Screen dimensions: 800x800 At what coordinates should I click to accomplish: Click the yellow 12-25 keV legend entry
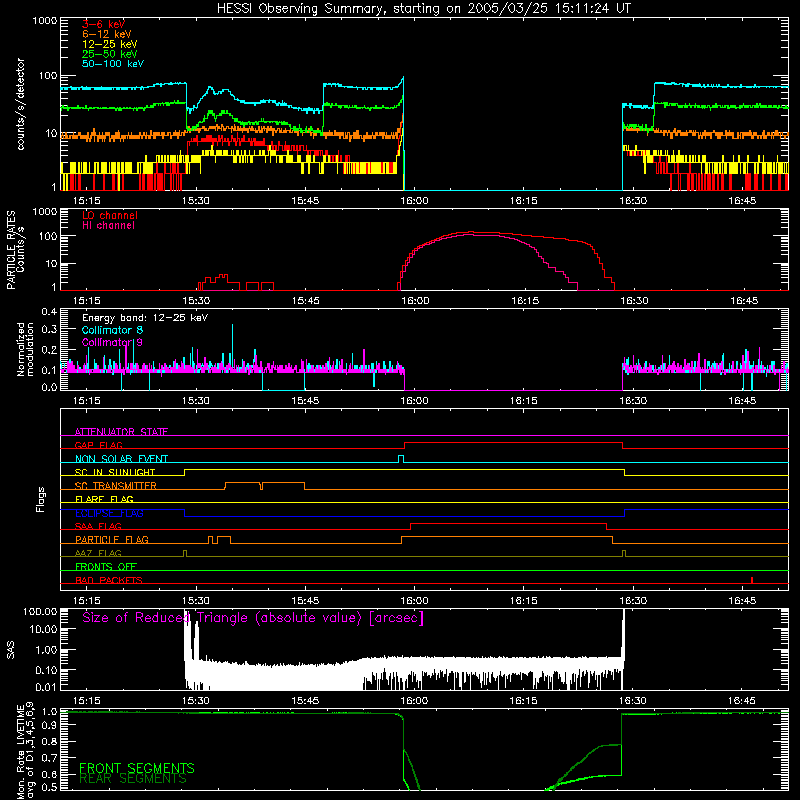coord(109,44)
